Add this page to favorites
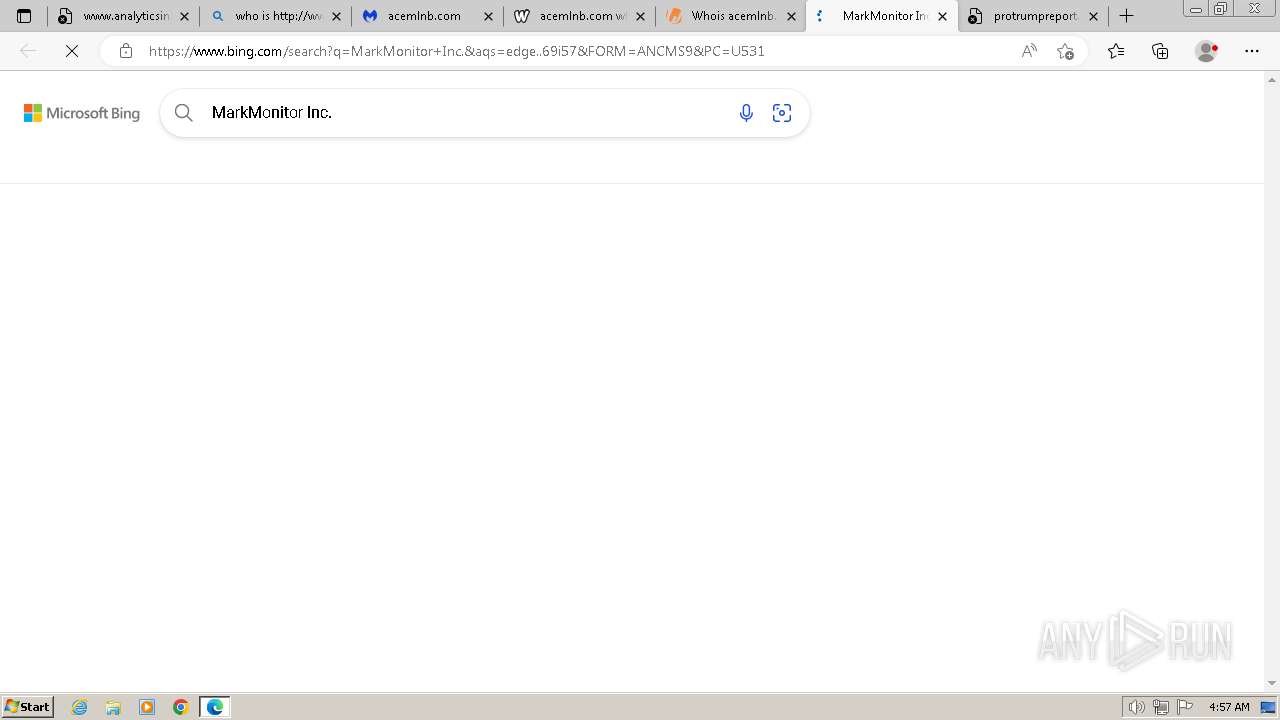Screen dimensions: 1280x720 1065,51
